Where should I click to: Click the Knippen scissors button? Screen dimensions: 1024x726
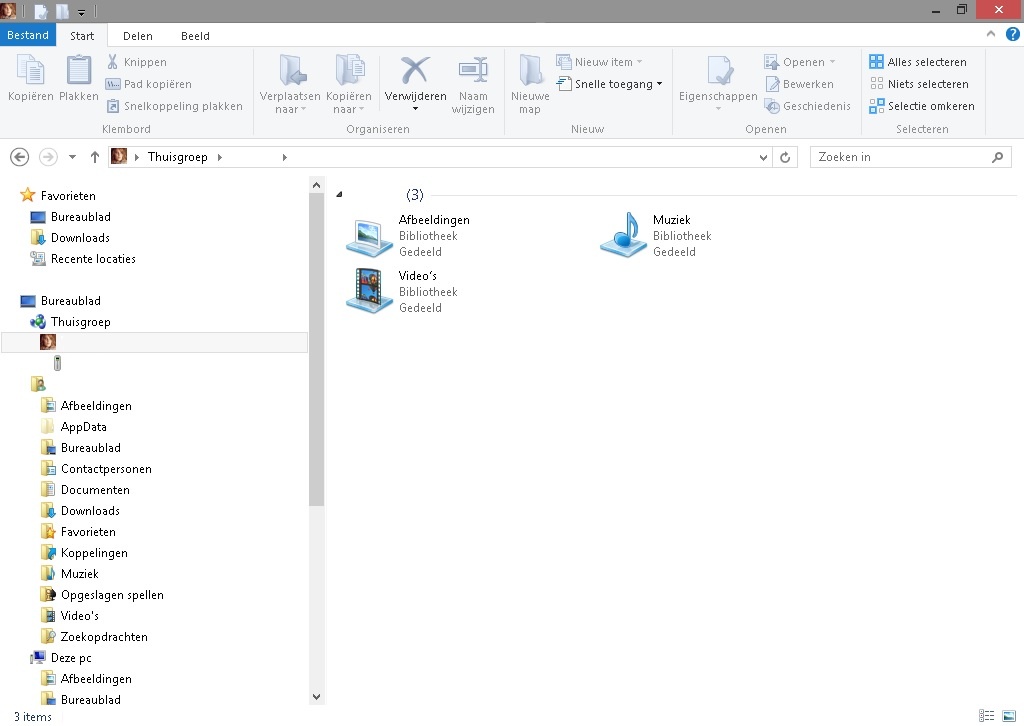tap(136, 62)
